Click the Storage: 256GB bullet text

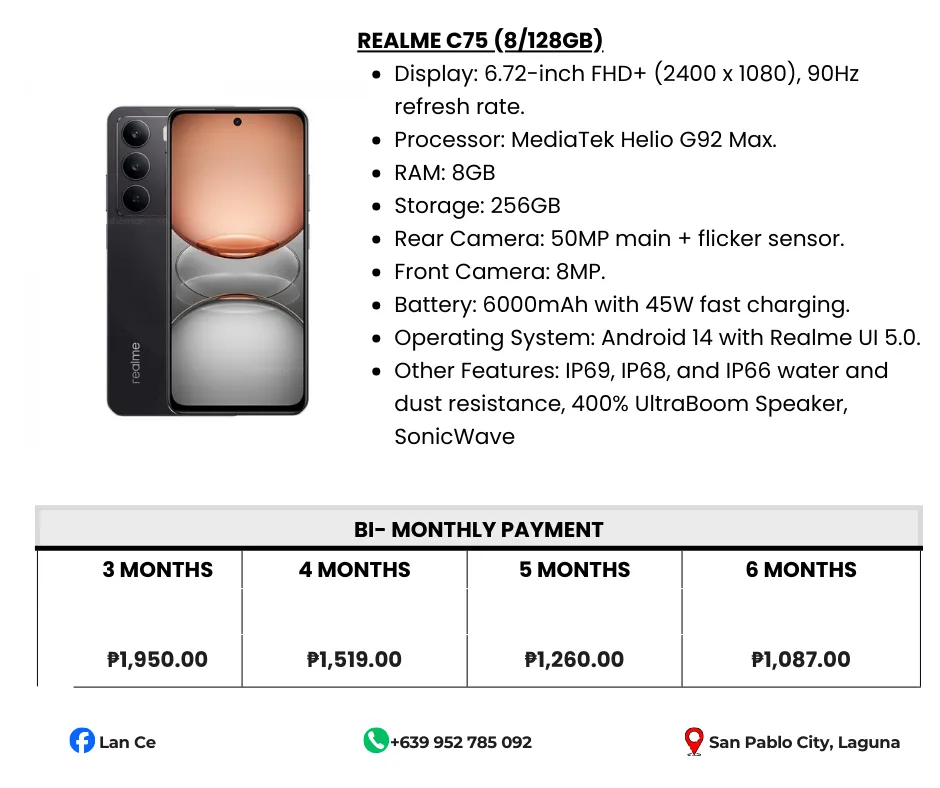[477, 206]
